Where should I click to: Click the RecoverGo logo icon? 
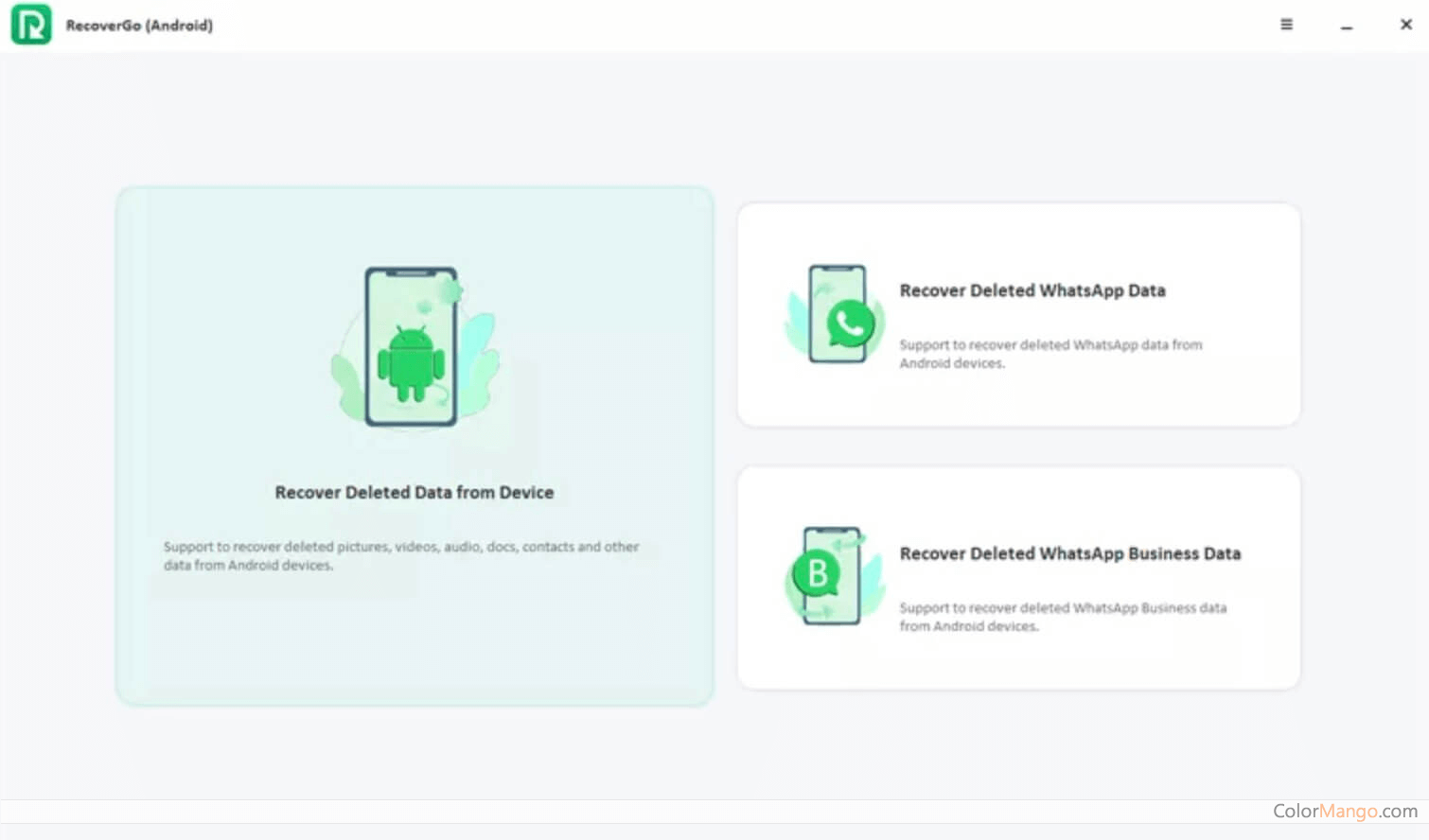click(x=31, y=25)
